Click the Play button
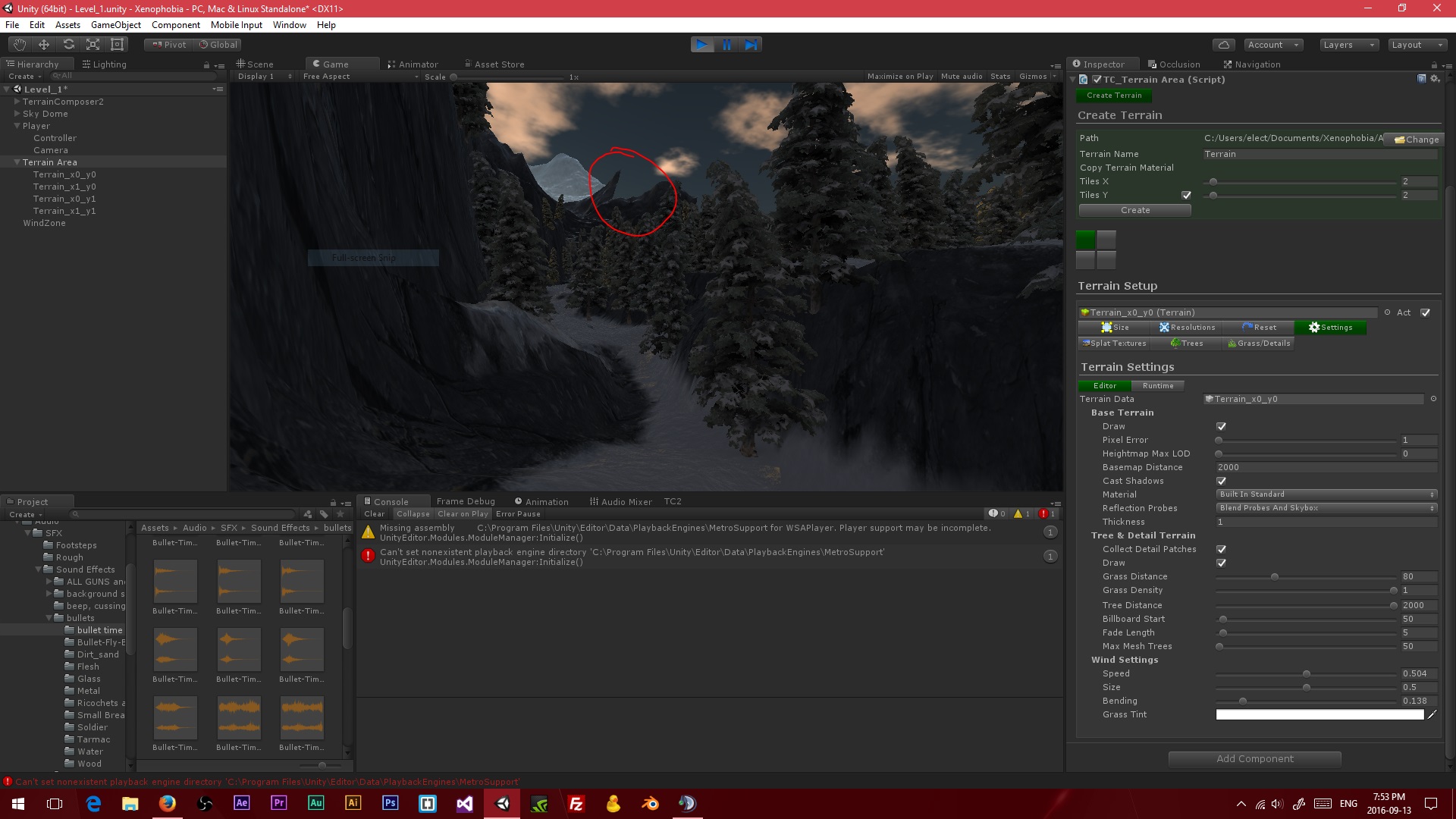1456x819 pixels. click(702, 45)
